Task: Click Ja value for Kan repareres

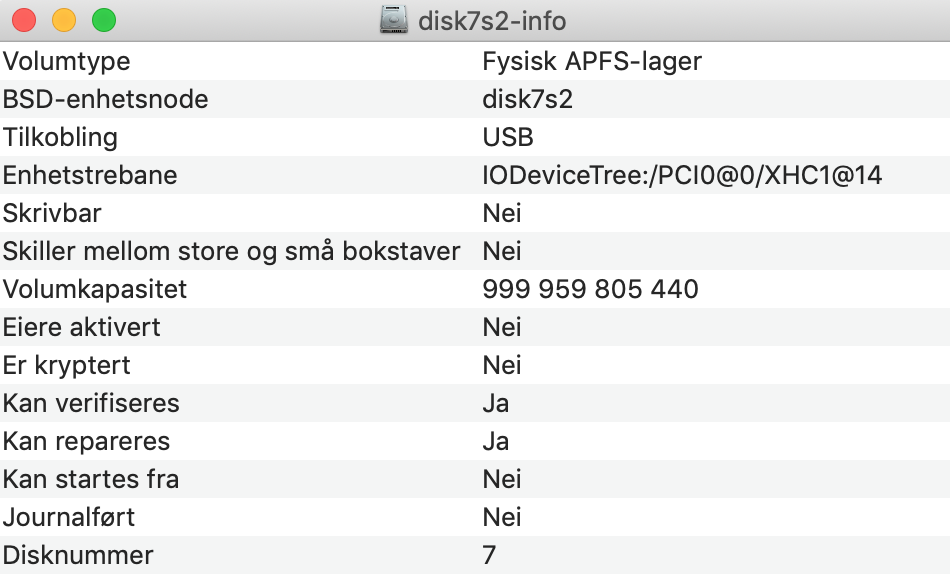Action: tap(496, 442)
